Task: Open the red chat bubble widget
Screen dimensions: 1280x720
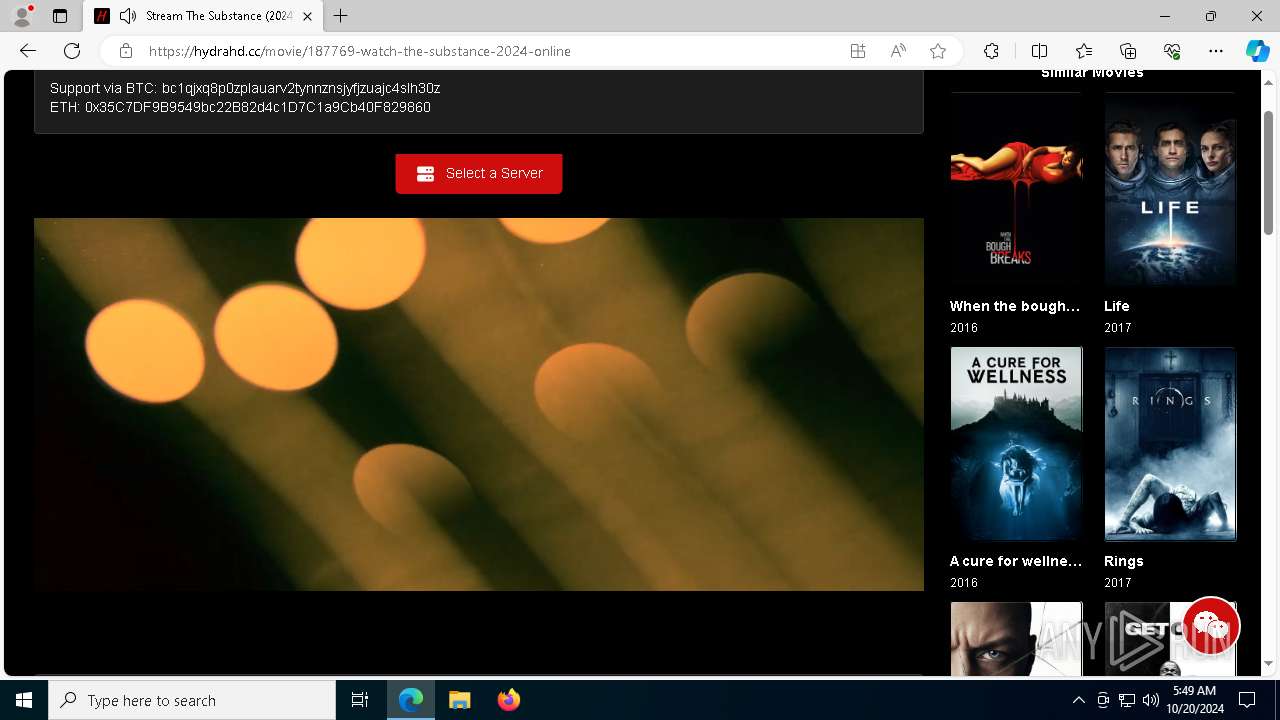Action: click(1211, 627)
